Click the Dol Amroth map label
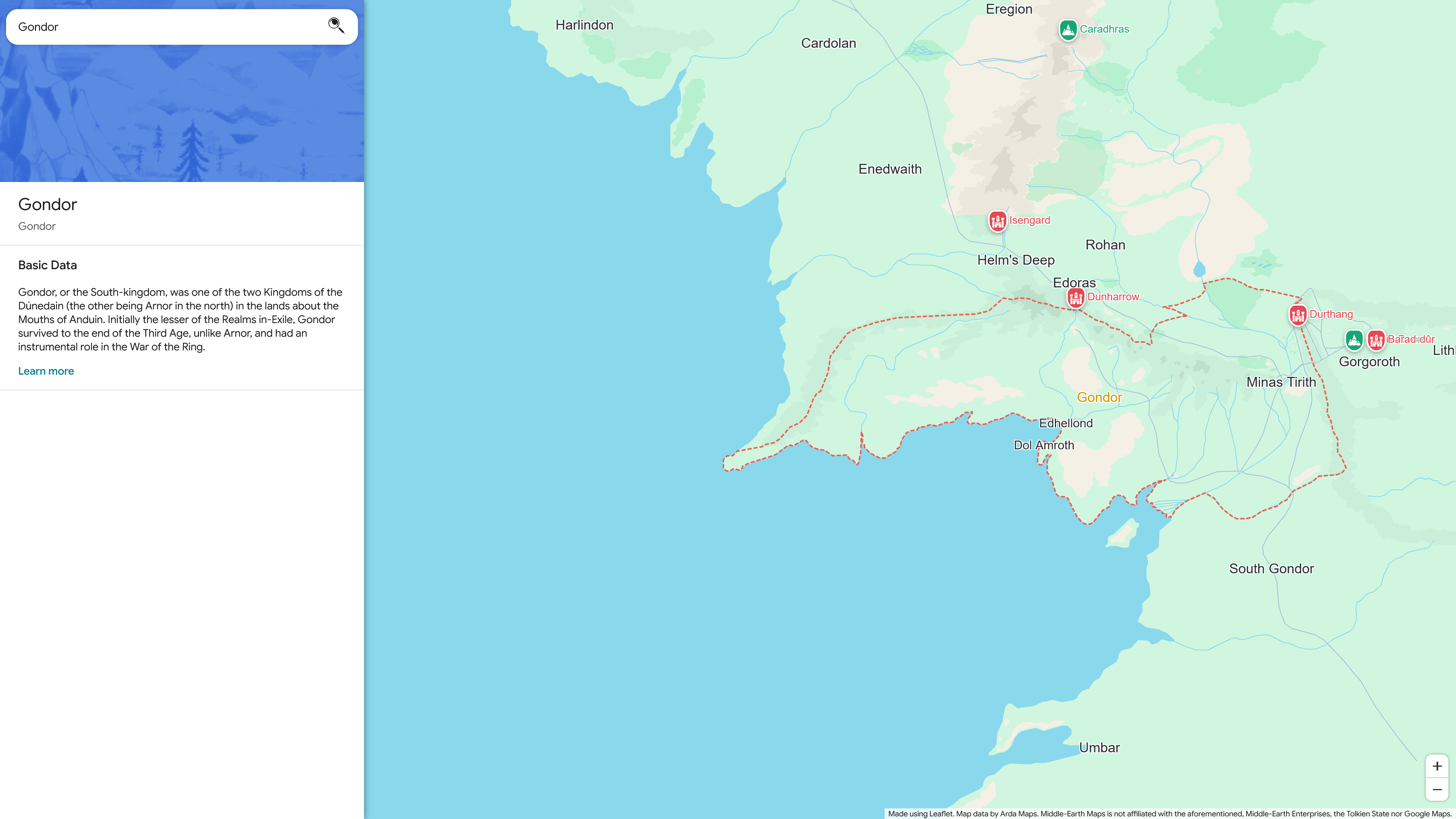The image size is (1456, 819). point(1043,445)
